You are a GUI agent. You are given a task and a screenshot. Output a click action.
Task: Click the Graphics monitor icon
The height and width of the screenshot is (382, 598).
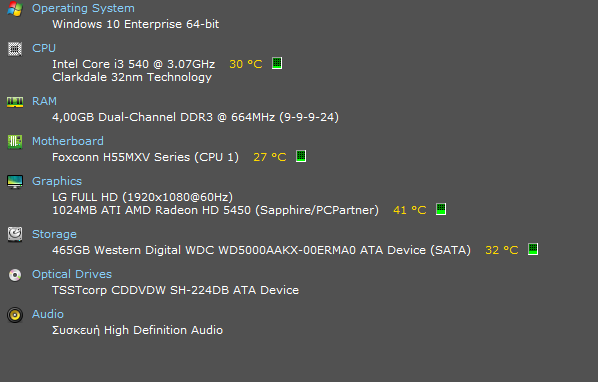coord(15,182)
